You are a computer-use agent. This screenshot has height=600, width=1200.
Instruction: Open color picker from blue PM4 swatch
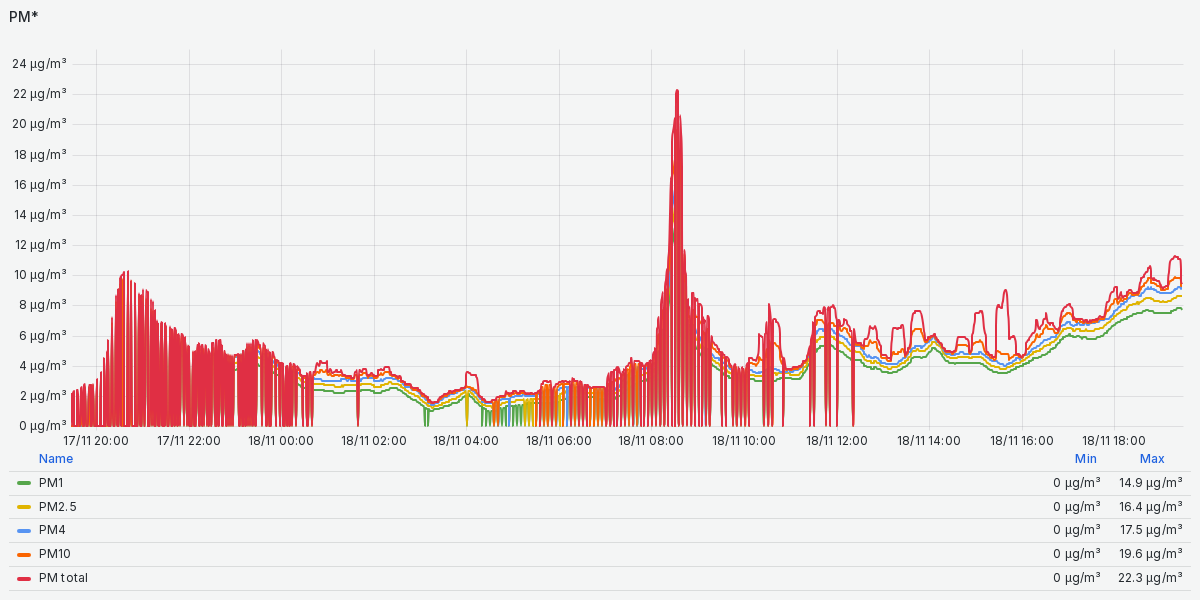24,530
